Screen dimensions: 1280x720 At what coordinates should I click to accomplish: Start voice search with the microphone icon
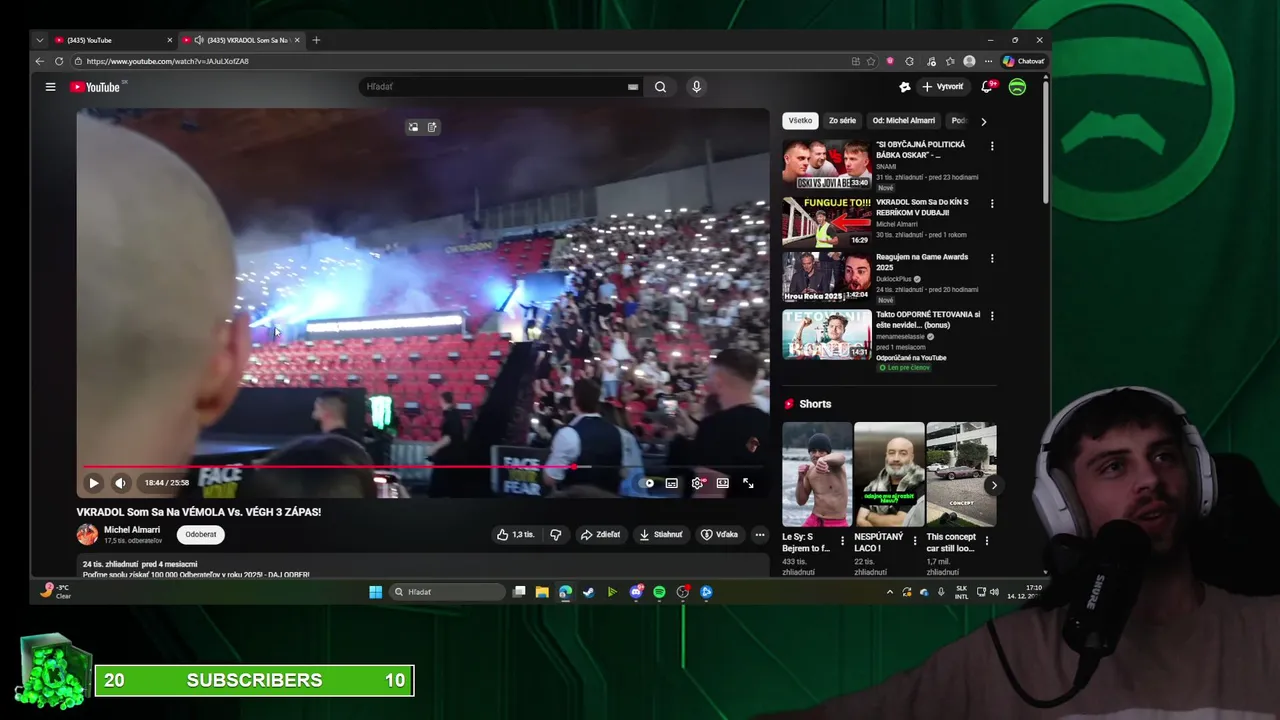[x=697, y=87]
